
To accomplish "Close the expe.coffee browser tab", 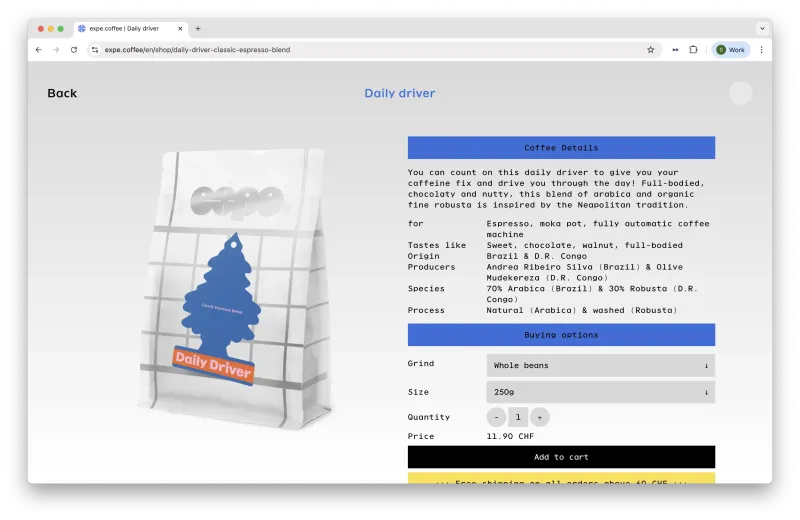I will 180,29.
